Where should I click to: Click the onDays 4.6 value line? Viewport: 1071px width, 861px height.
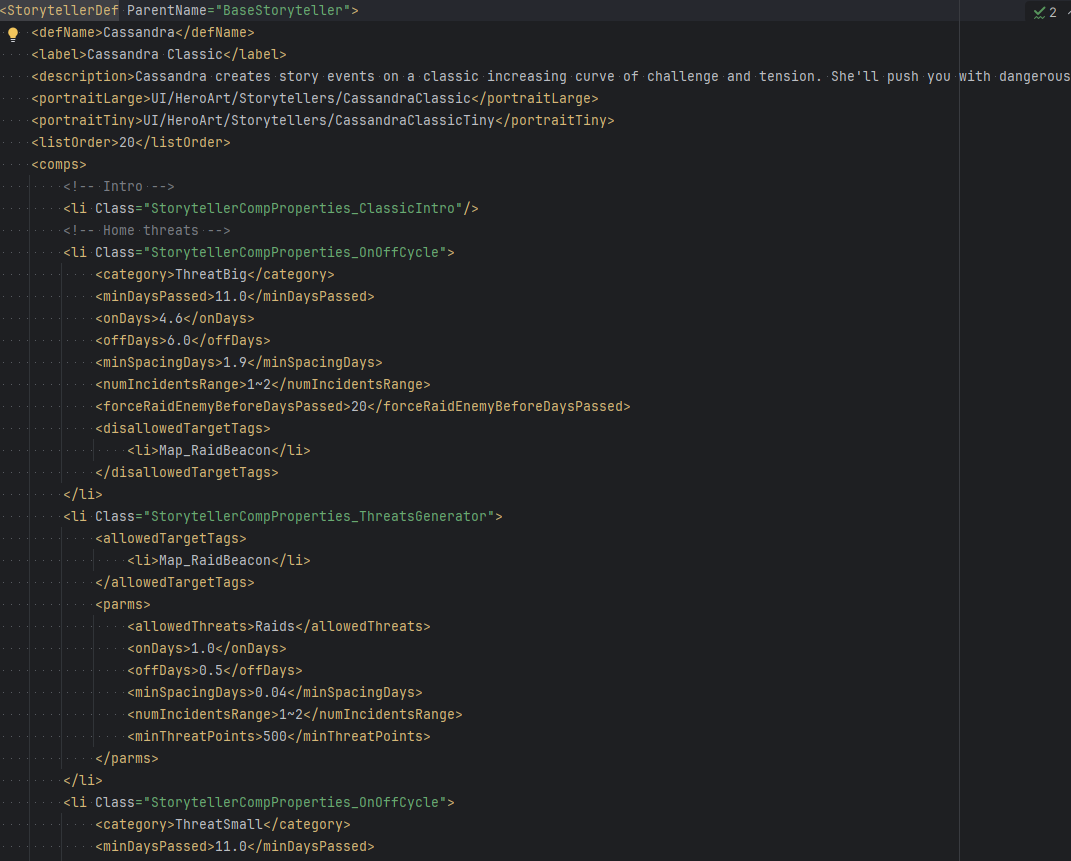pos(175,318)
